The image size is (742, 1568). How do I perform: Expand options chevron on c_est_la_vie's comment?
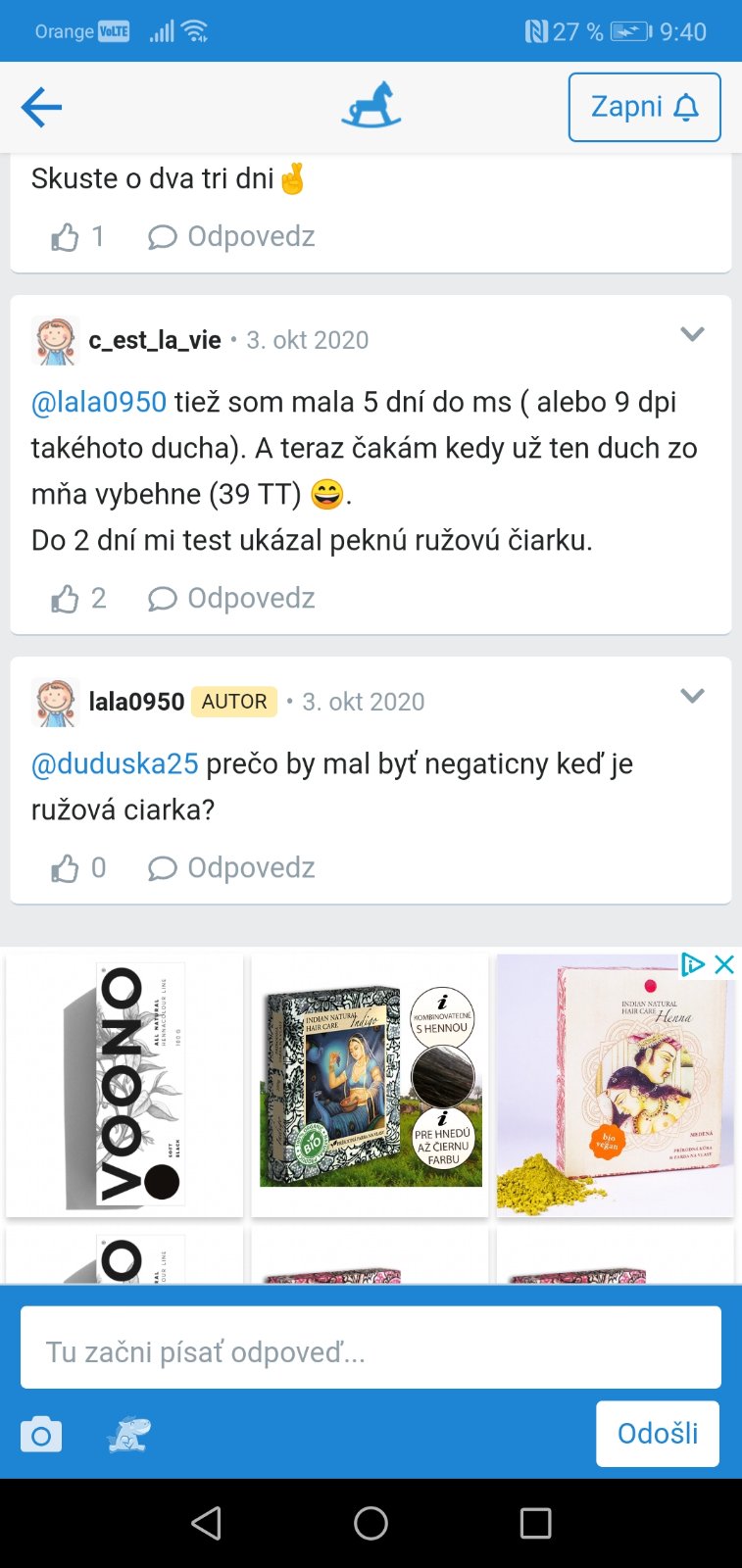pos(692,335)
